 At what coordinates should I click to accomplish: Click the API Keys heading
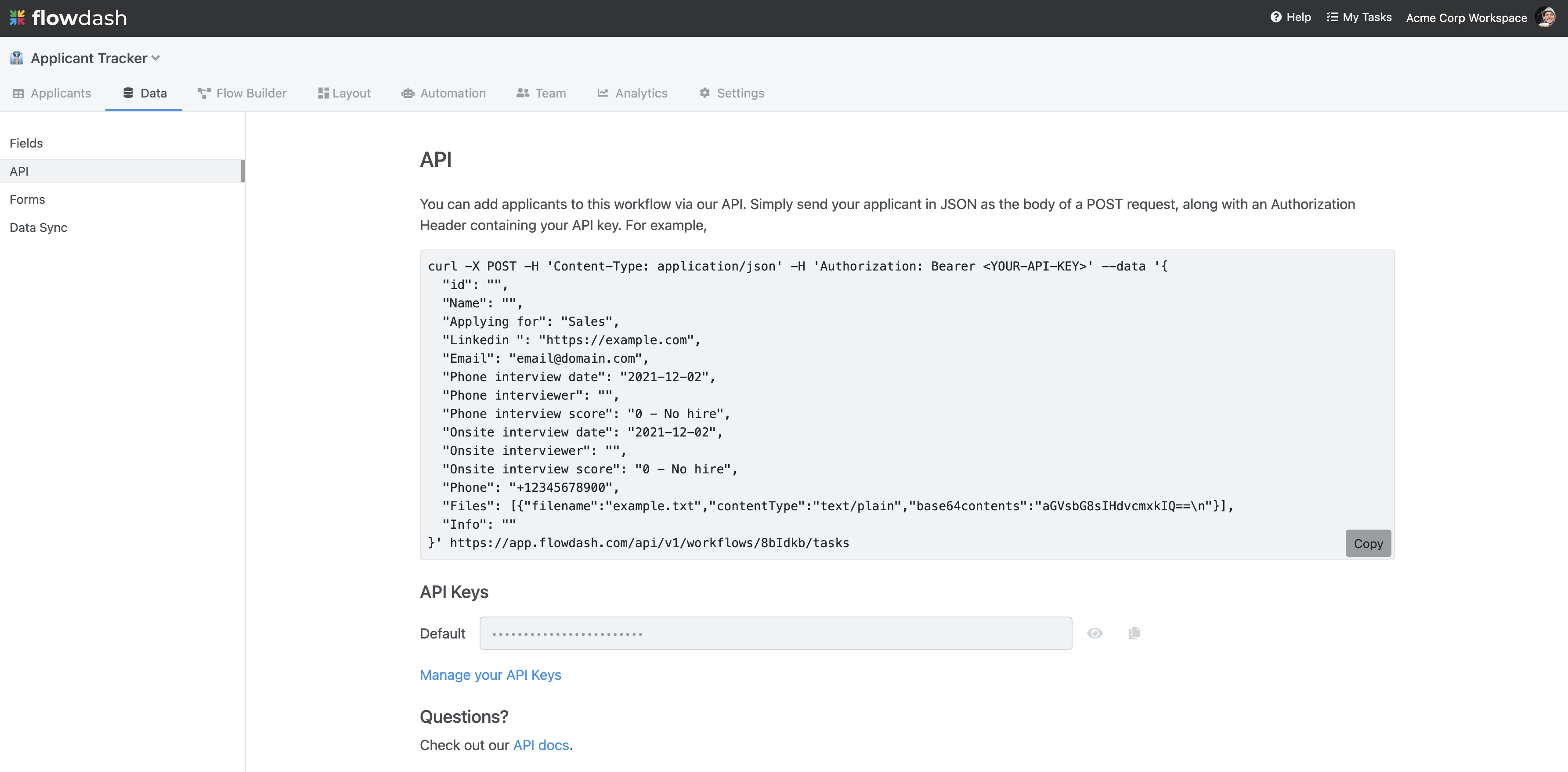[454, 592]
